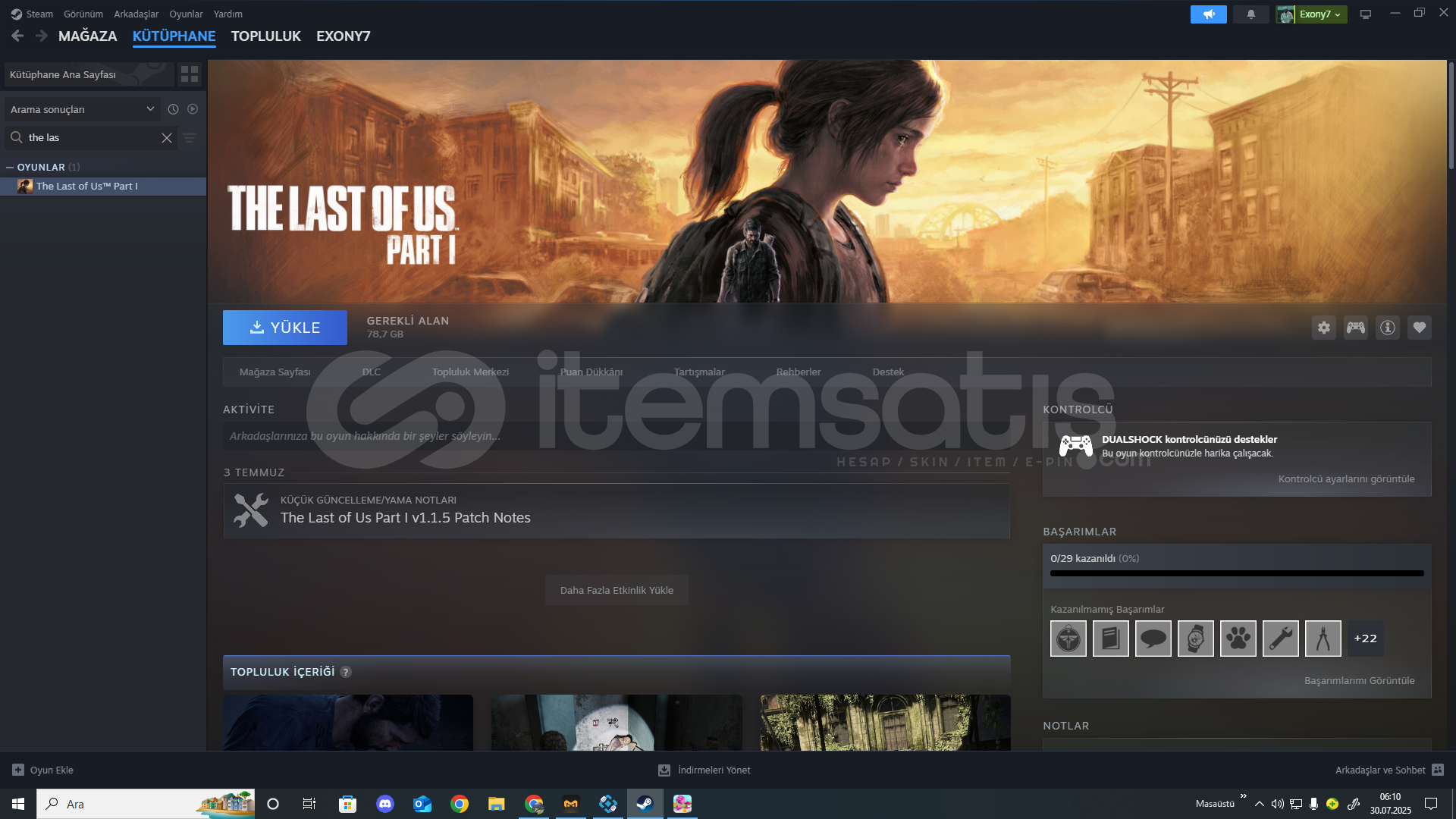Focus the library search field
Screen dimensions: 1456x819
tap(91, 138)
